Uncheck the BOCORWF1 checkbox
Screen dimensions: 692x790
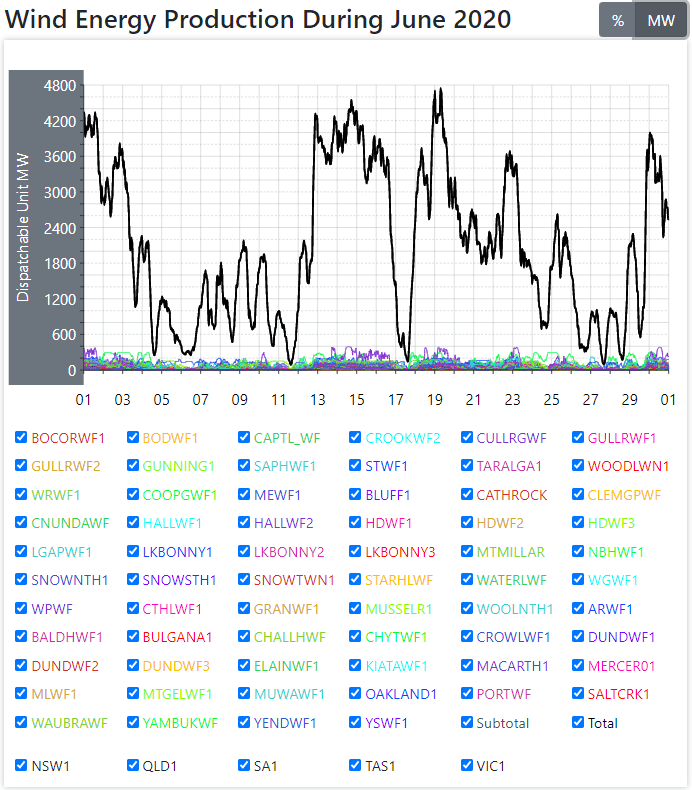click(x=21, y=437)
